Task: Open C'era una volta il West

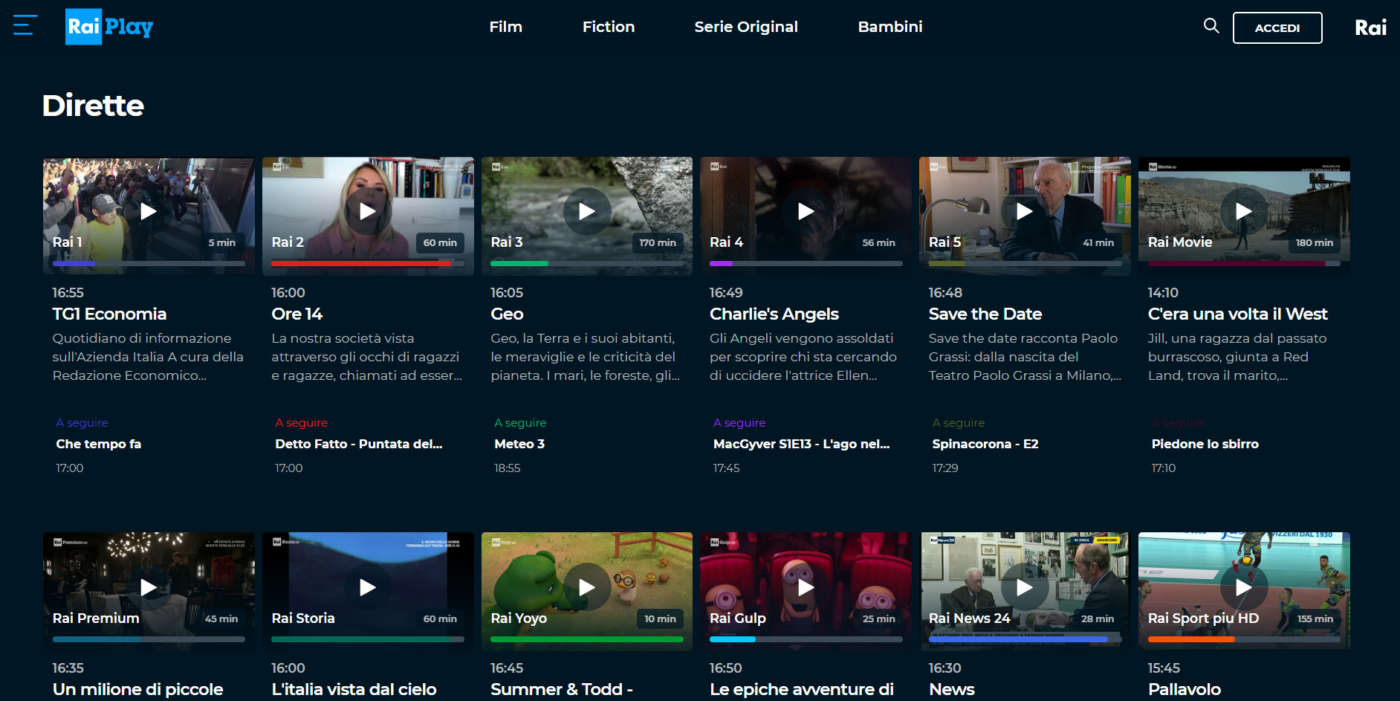Action: pos(1238,314)
